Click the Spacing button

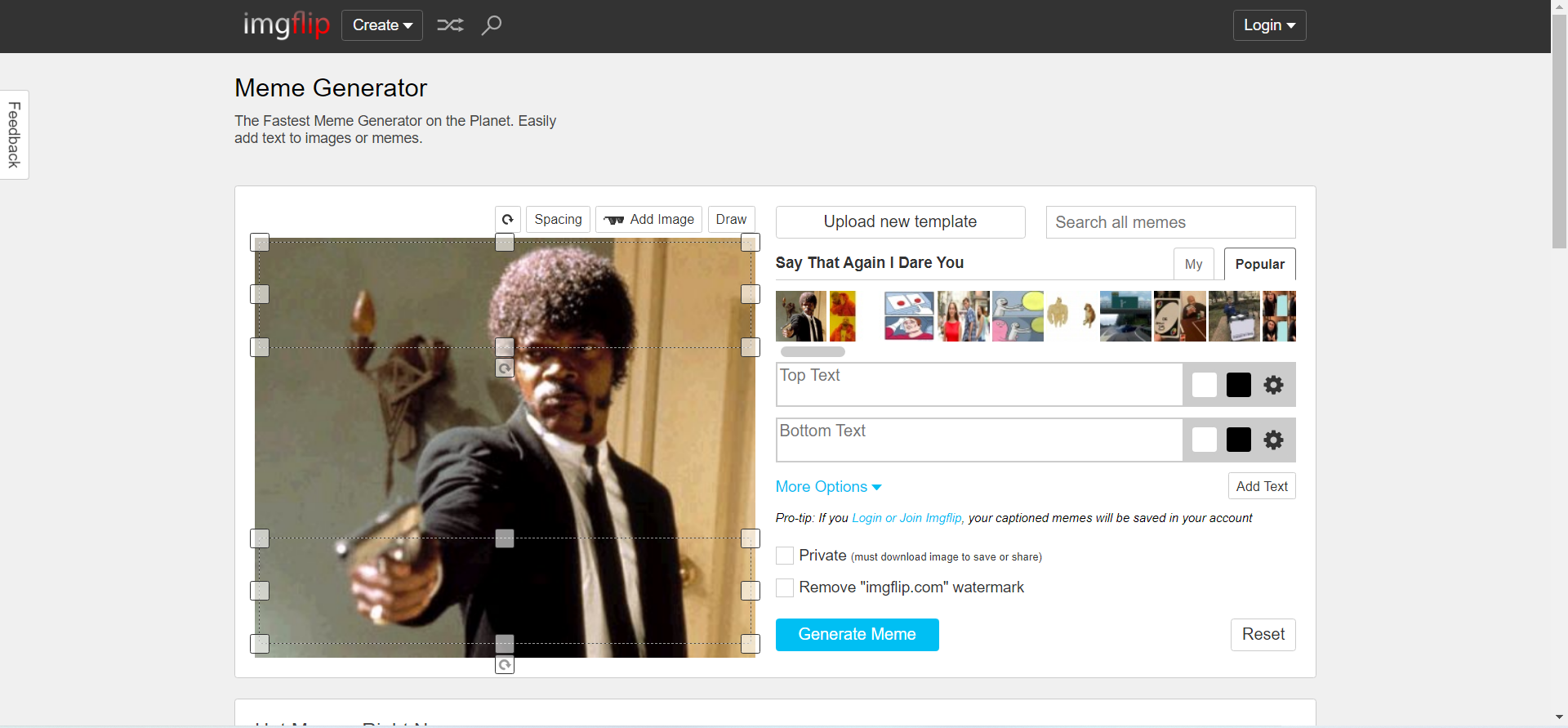(x=558, y=220)
